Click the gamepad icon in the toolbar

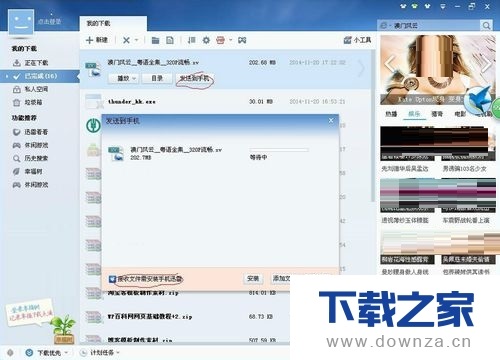(x=242, y=40)
